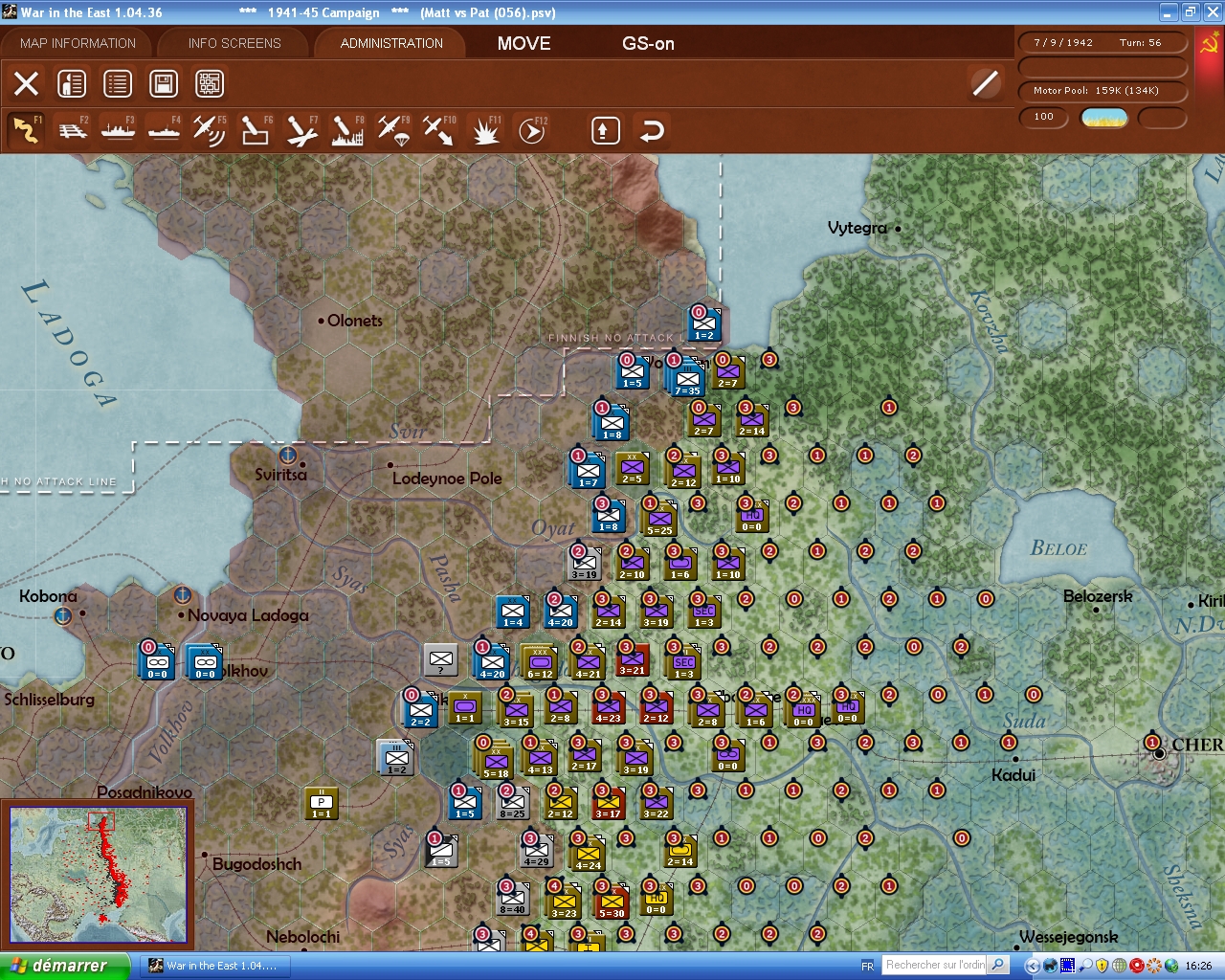Click the Rechercher search field in taskbar
1225x980 pixels.
tap(935, 965)
